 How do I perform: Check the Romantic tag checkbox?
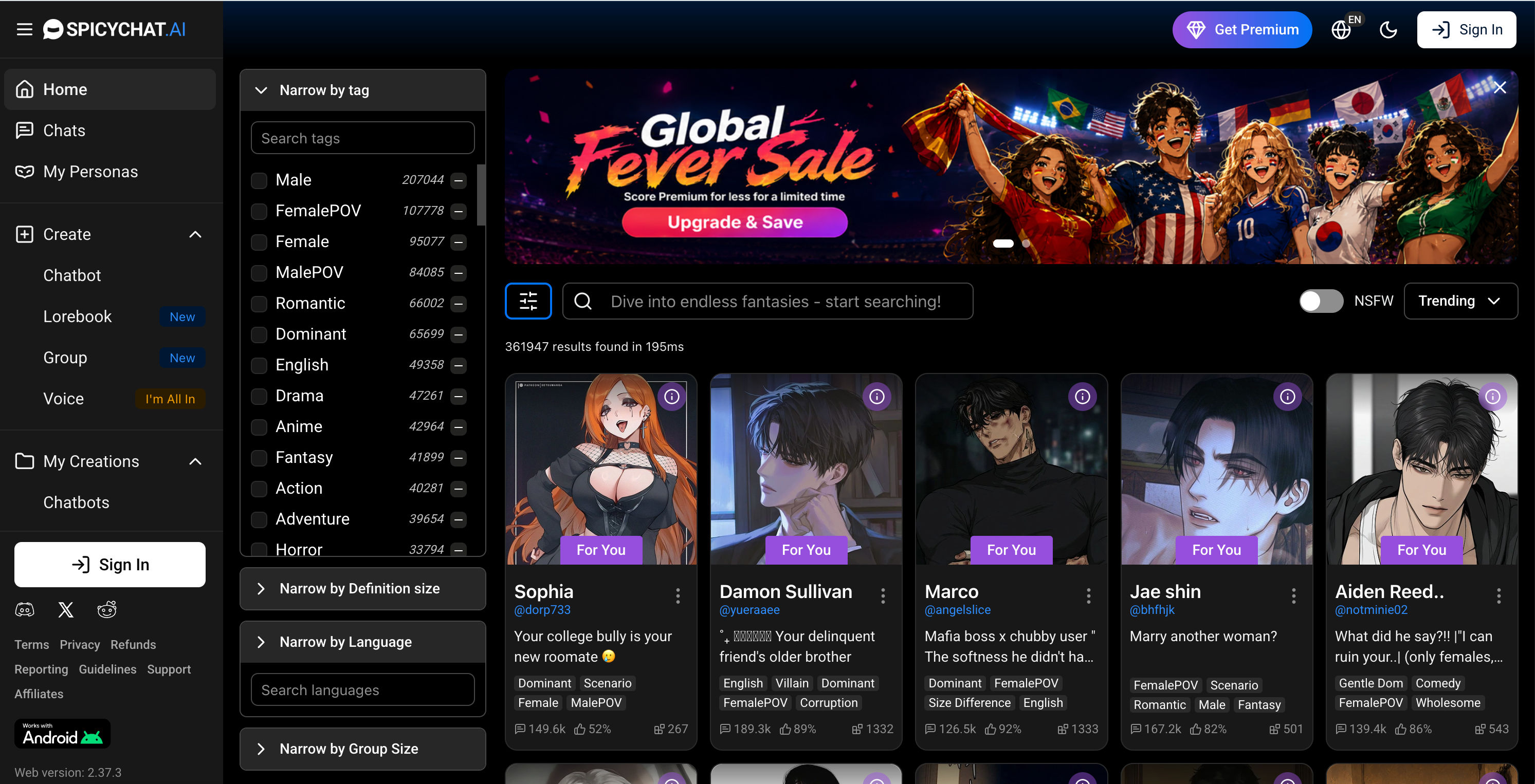[x=259, y=303]
